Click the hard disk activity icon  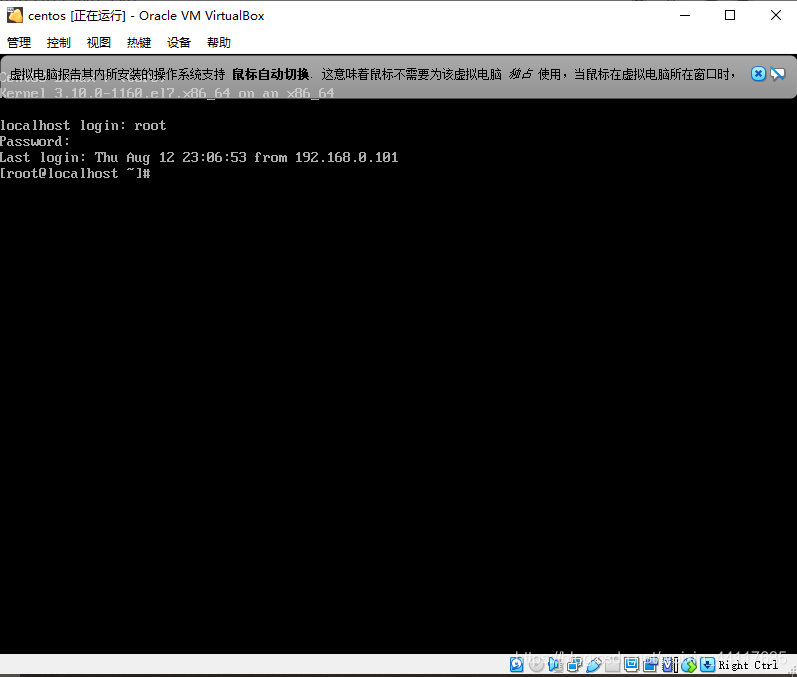[516, 664]
